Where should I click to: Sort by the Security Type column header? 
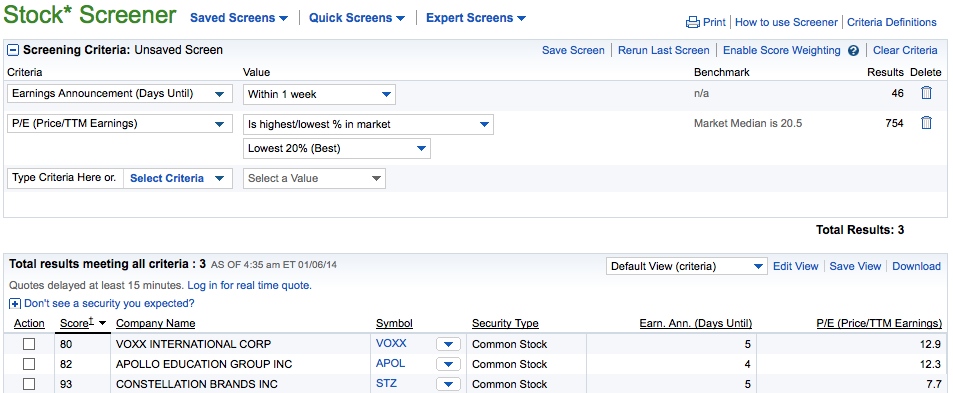[505, 323]
